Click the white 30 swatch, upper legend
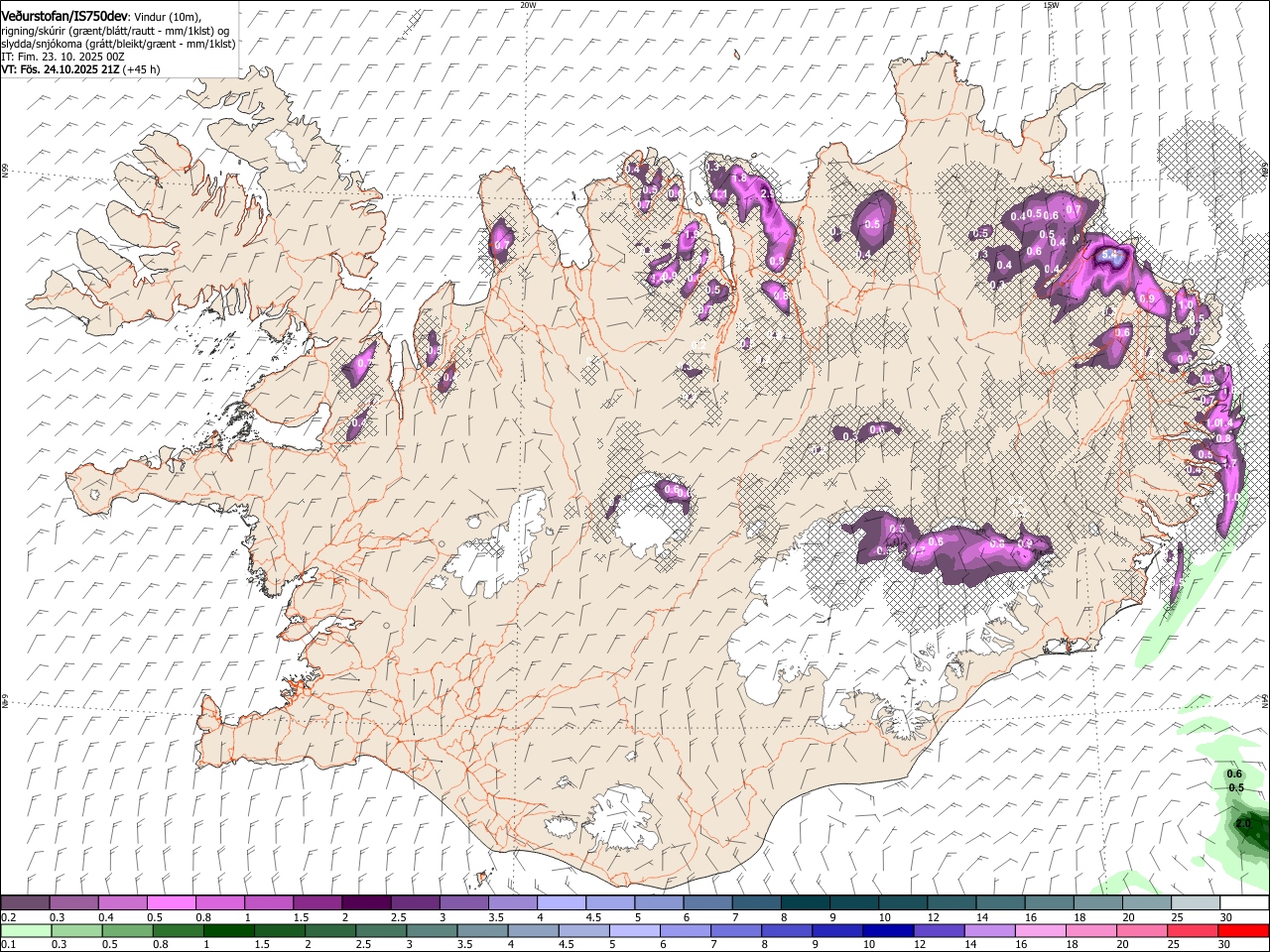Image resolution: width=1270 pixels, height=952 pixels. click(1244, 903)
